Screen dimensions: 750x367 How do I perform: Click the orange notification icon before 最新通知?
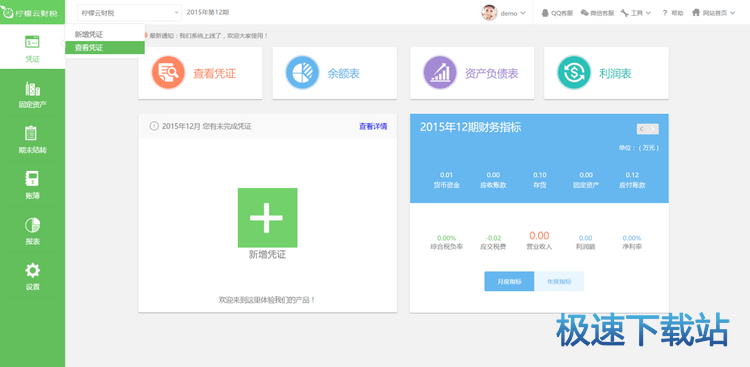(145, 35)
